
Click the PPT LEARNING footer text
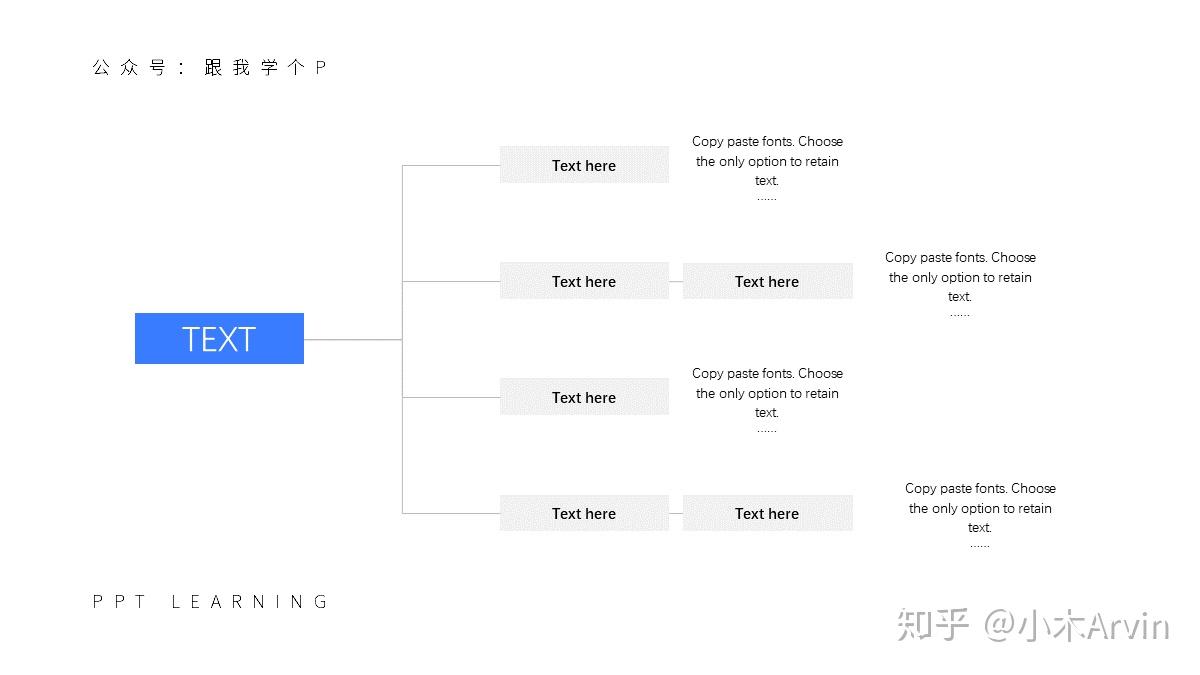pyautogui.click(x=210, y=601)
